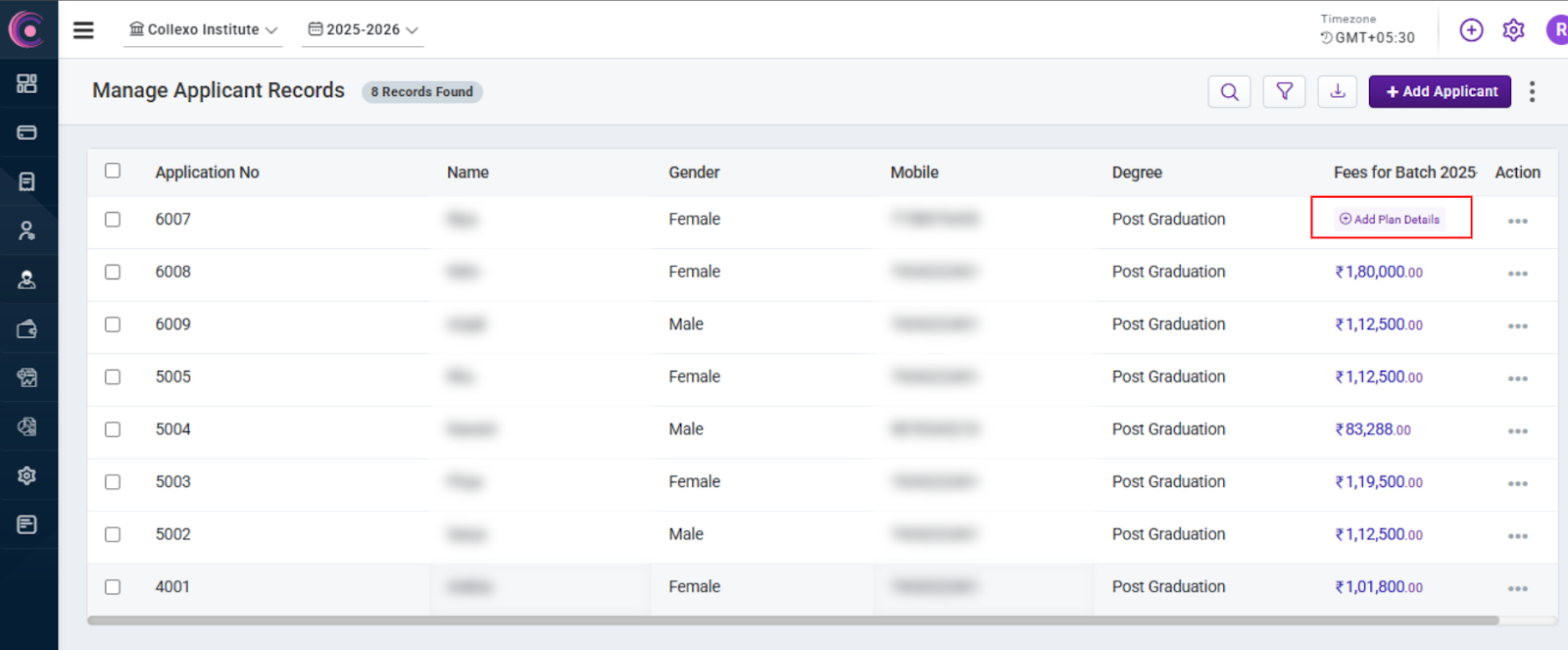Expand the Collexo Institute dropdown

(203, 30)
